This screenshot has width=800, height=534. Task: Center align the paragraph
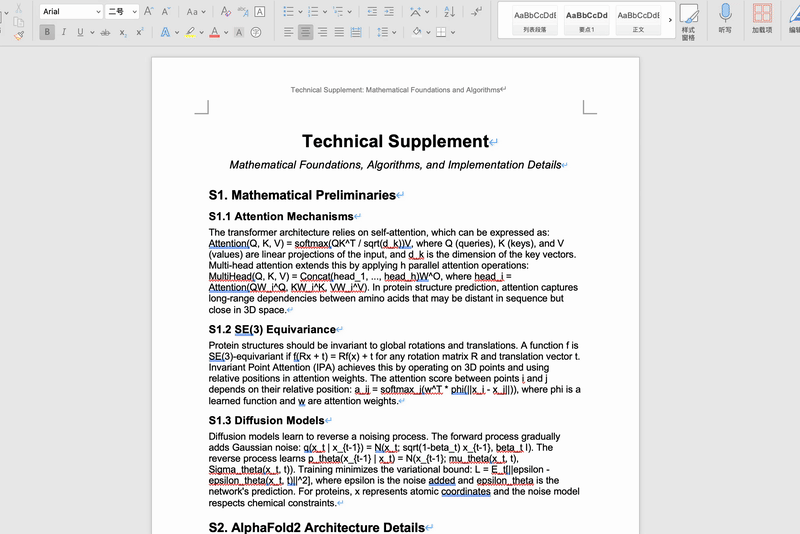[305, 32]
